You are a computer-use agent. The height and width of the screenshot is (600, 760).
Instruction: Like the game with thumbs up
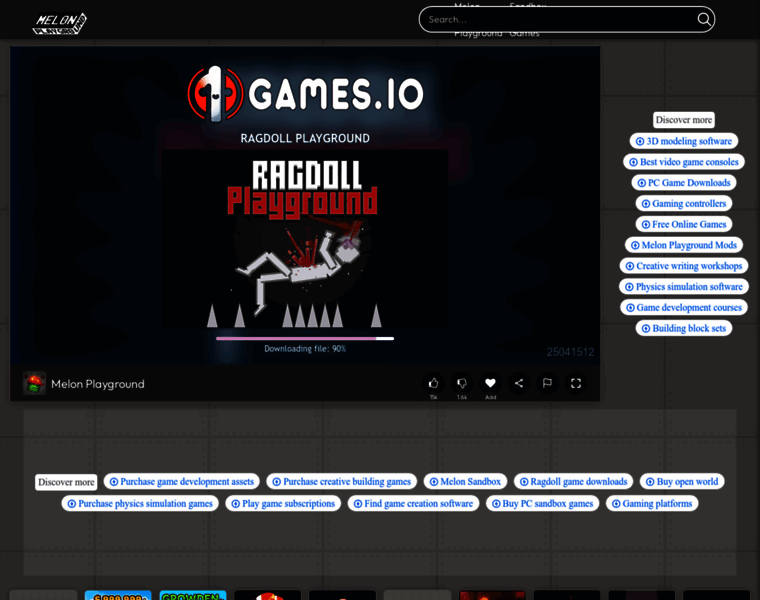point(433,383)
